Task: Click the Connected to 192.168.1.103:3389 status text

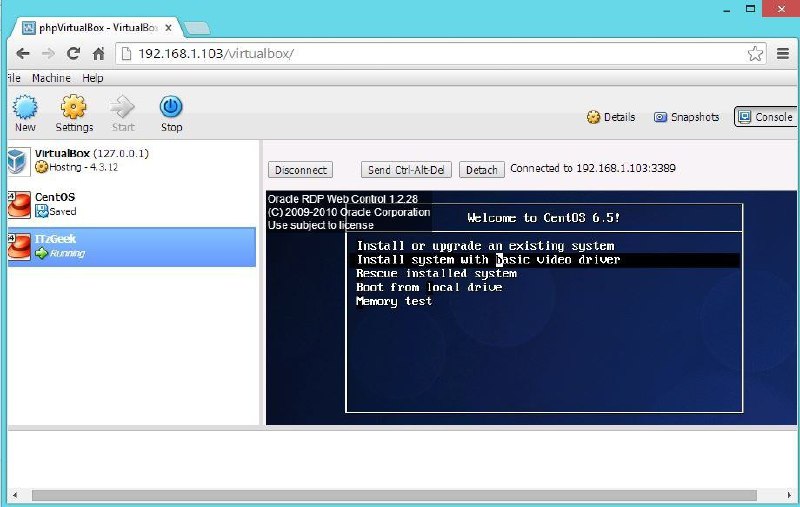Action: [x=593, y=168]
